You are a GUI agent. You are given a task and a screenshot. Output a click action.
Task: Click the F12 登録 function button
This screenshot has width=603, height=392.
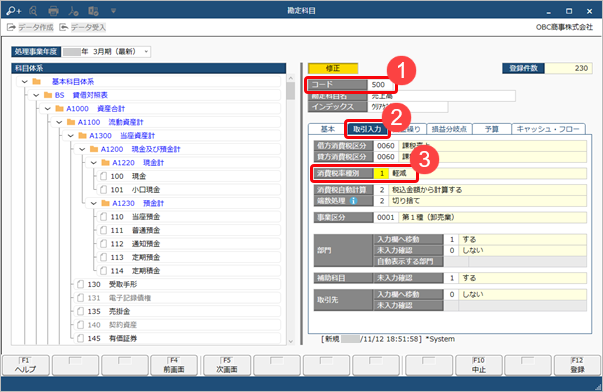pos(578,365)
